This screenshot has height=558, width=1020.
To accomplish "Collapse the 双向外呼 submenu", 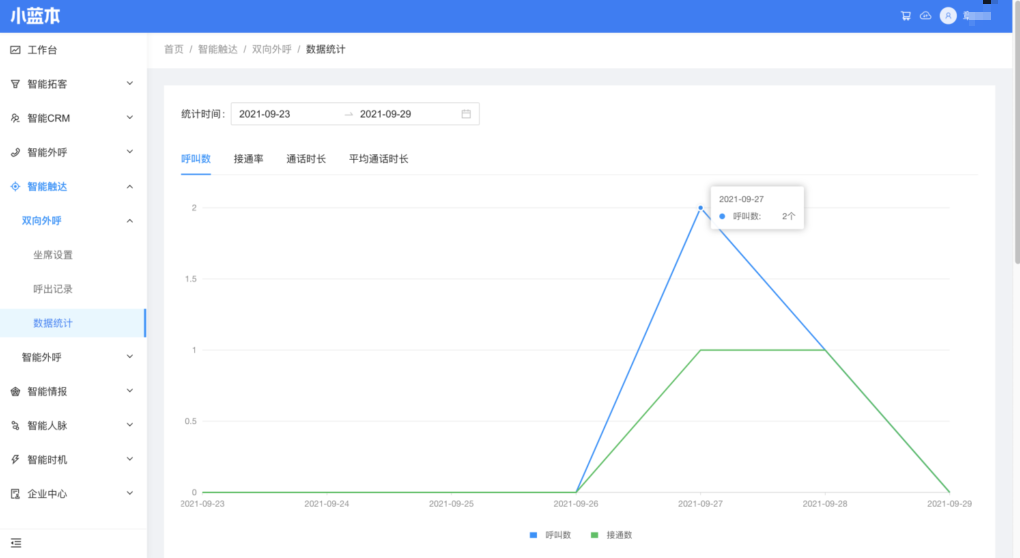I will point(129,221).
